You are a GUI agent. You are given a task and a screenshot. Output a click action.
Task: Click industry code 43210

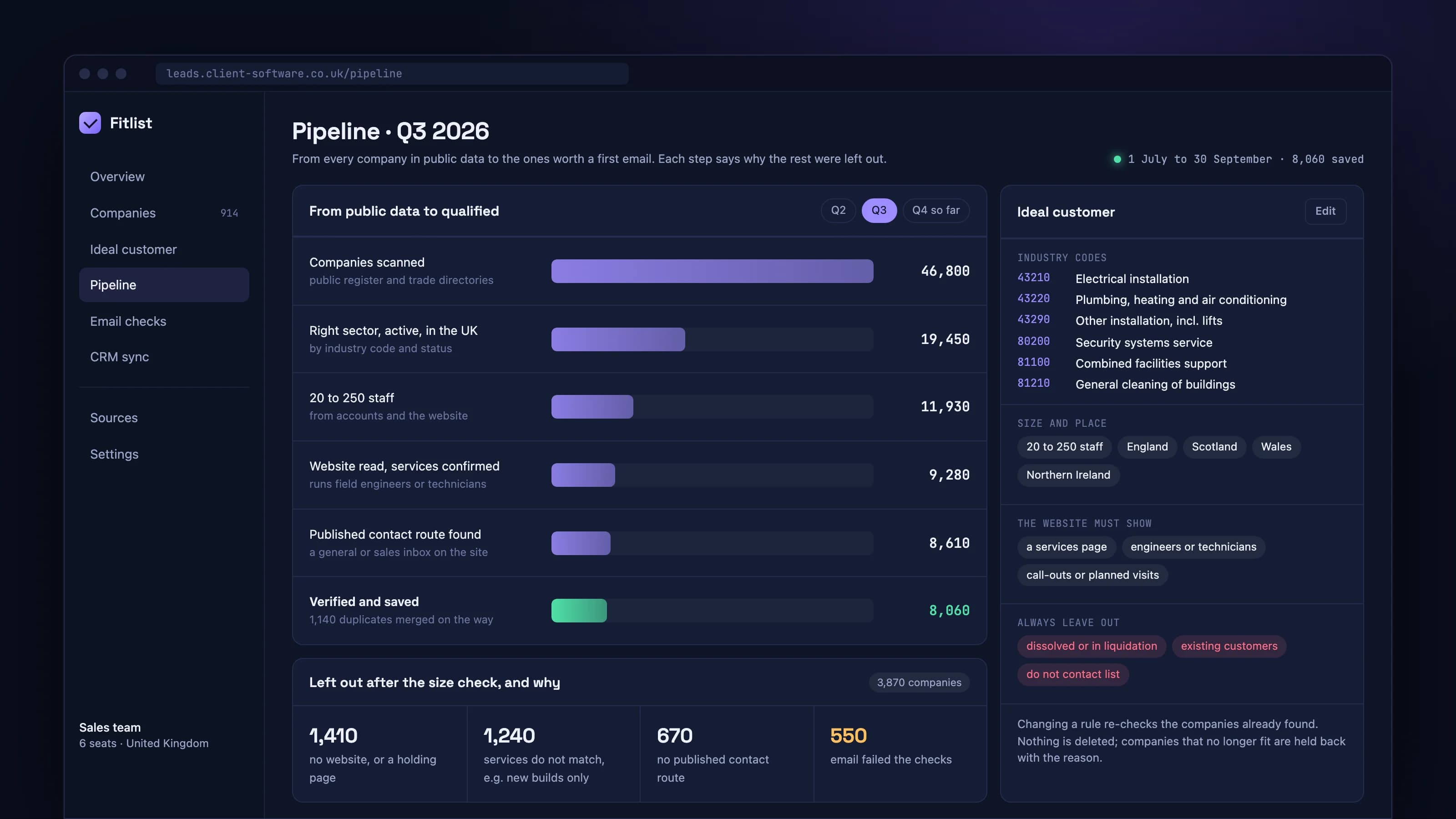tap(1033, 278)
